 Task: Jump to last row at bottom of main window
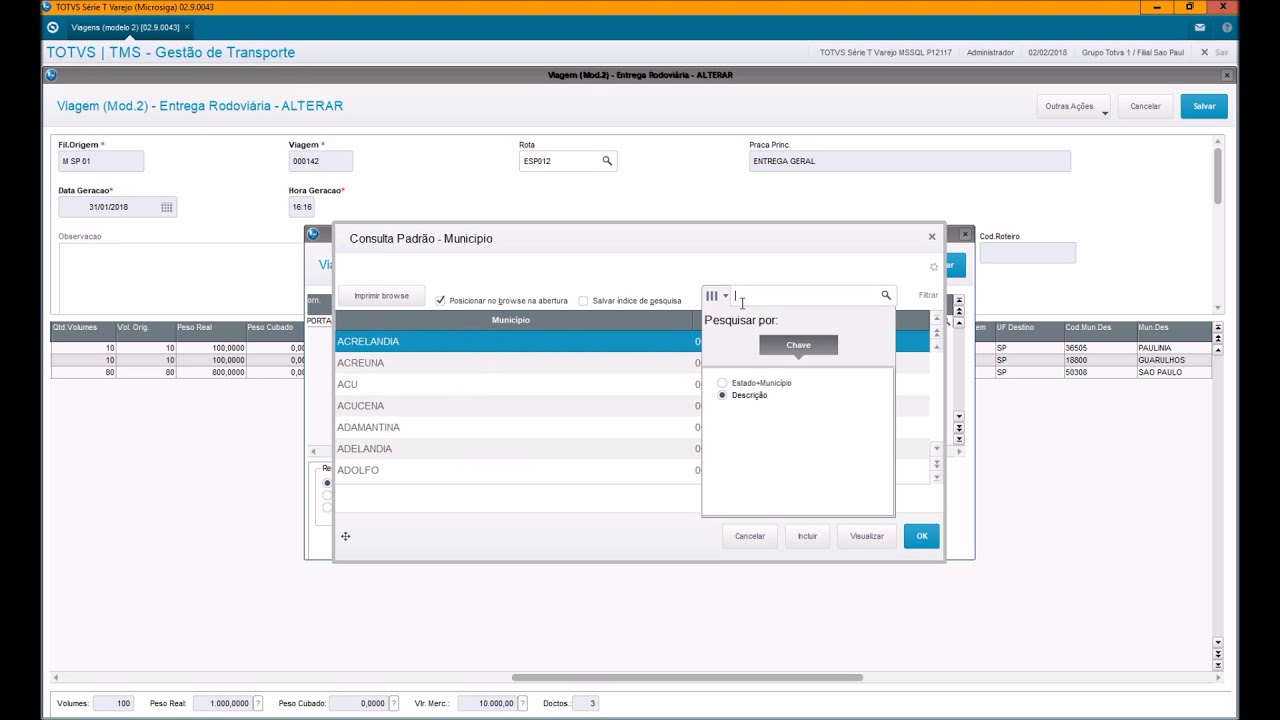coord(1217,665)
